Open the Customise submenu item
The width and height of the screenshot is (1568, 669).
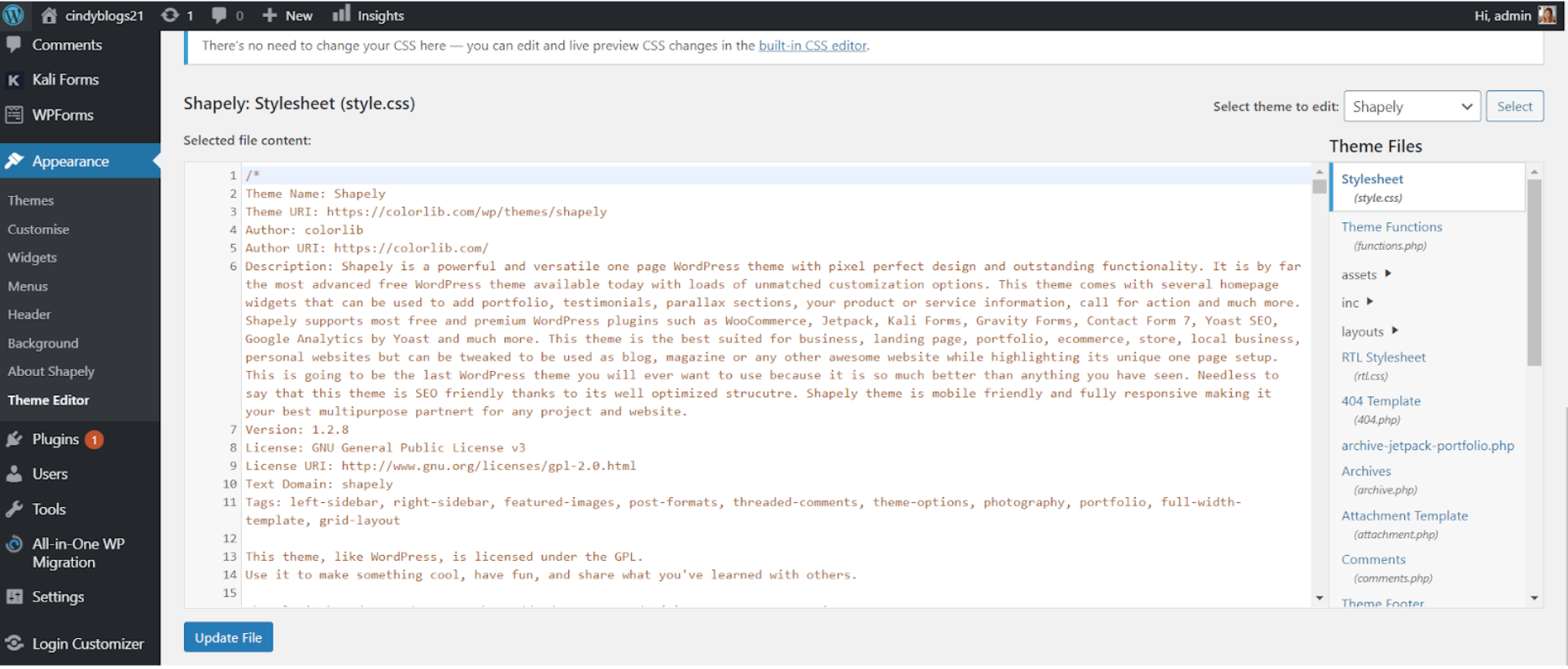click(x=38, y=230)
